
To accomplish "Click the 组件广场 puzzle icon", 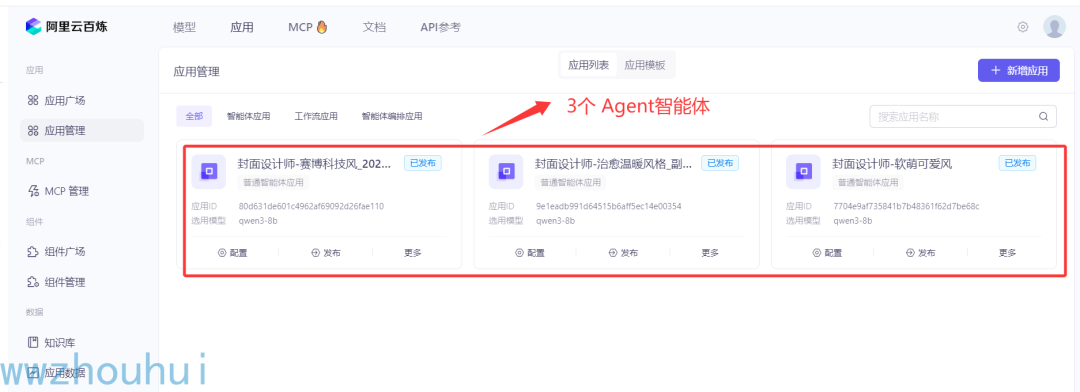I will click(32, 251).
